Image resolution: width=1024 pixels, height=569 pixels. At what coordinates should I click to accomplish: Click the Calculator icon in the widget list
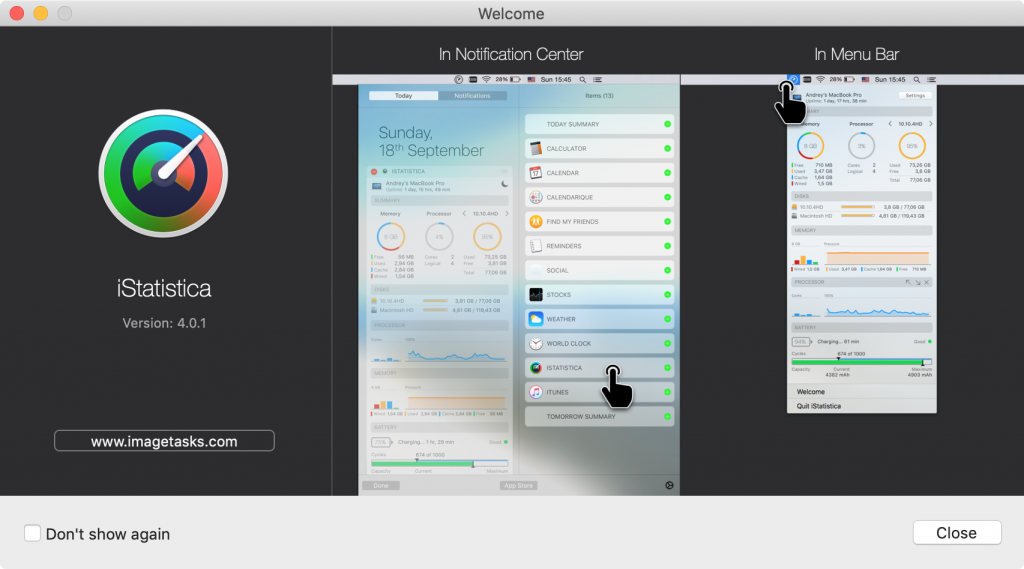536,148
